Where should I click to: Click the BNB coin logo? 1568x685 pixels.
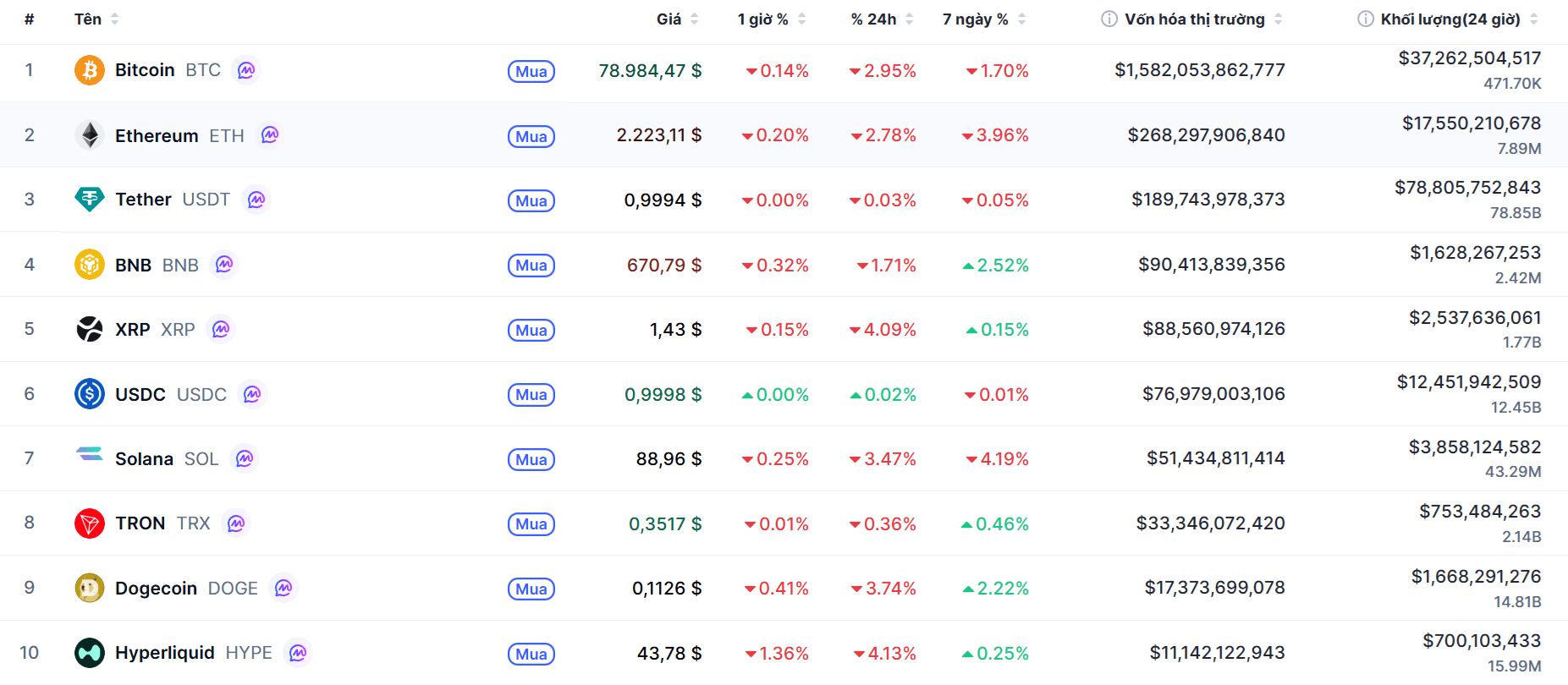click(90, 265)
